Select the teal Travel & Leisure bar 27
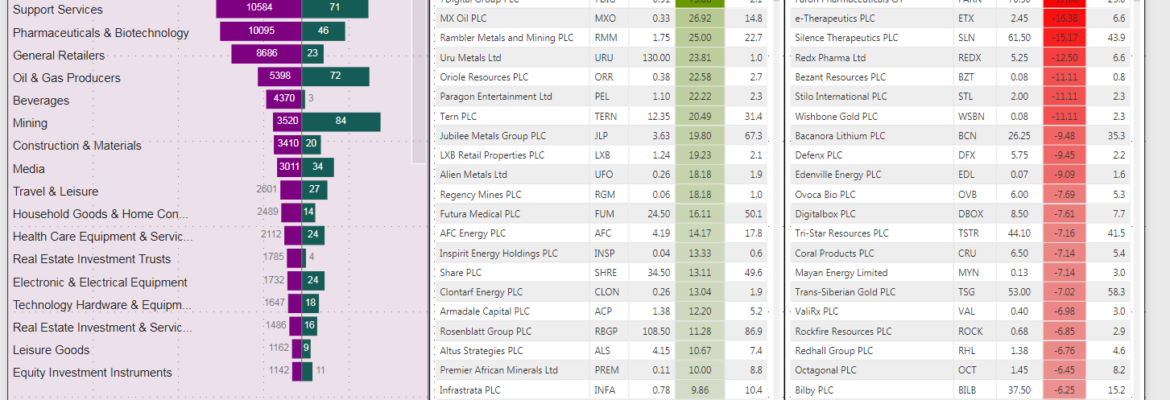The height and width of the screenshot is (400, 1170). (314, 190)
